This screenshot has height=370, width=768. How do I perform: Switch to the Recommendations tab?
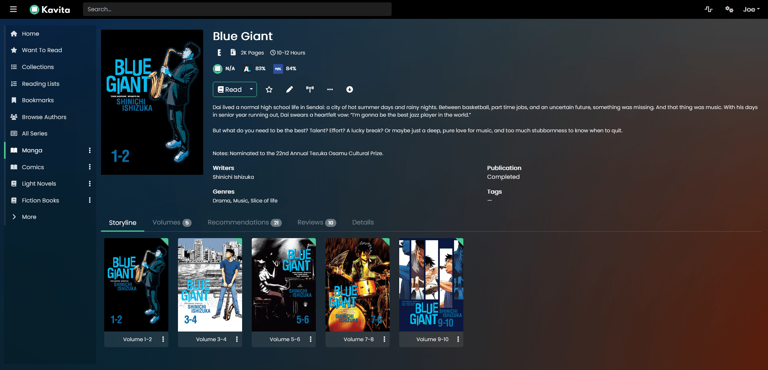coord(244,222)
